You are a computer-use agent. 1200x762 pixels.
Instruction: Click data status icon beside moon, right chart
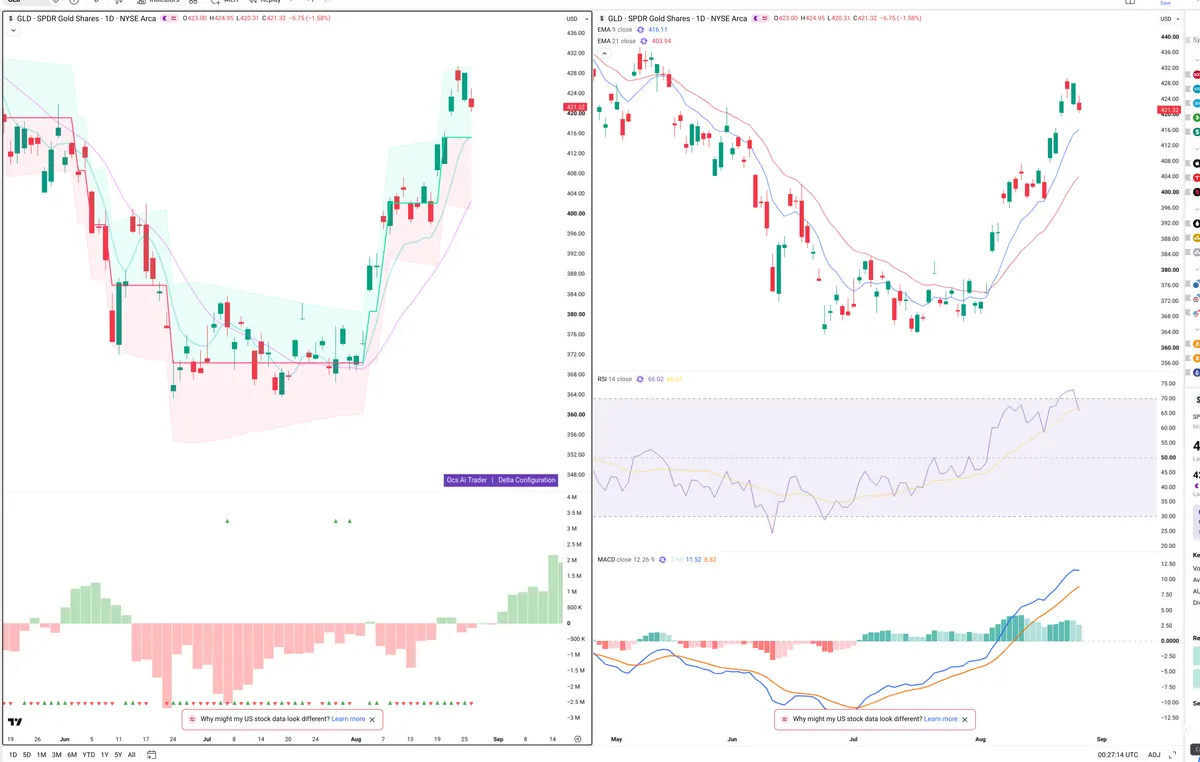point(764,18)
